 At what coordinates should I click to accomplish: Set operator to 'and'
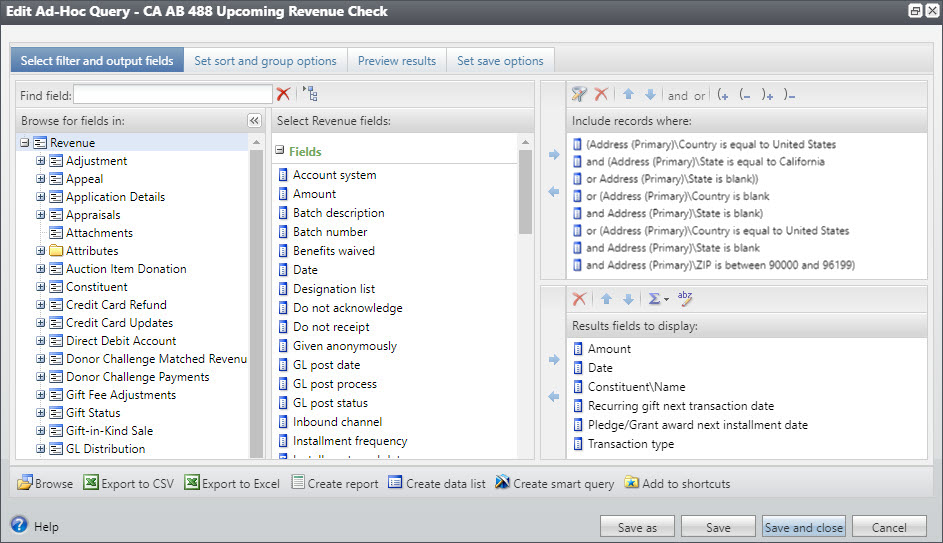tap(677, 96)
